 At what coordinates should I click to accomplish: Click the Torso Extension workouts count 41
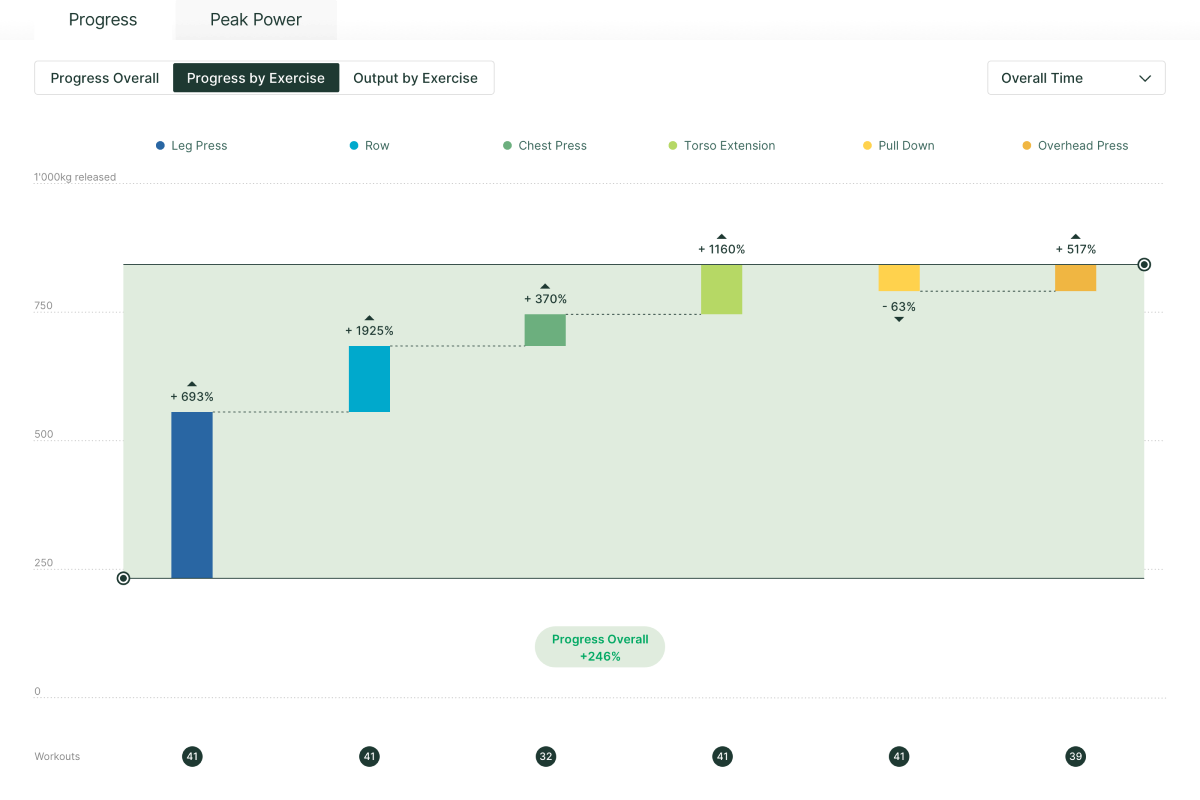(722, 757)
